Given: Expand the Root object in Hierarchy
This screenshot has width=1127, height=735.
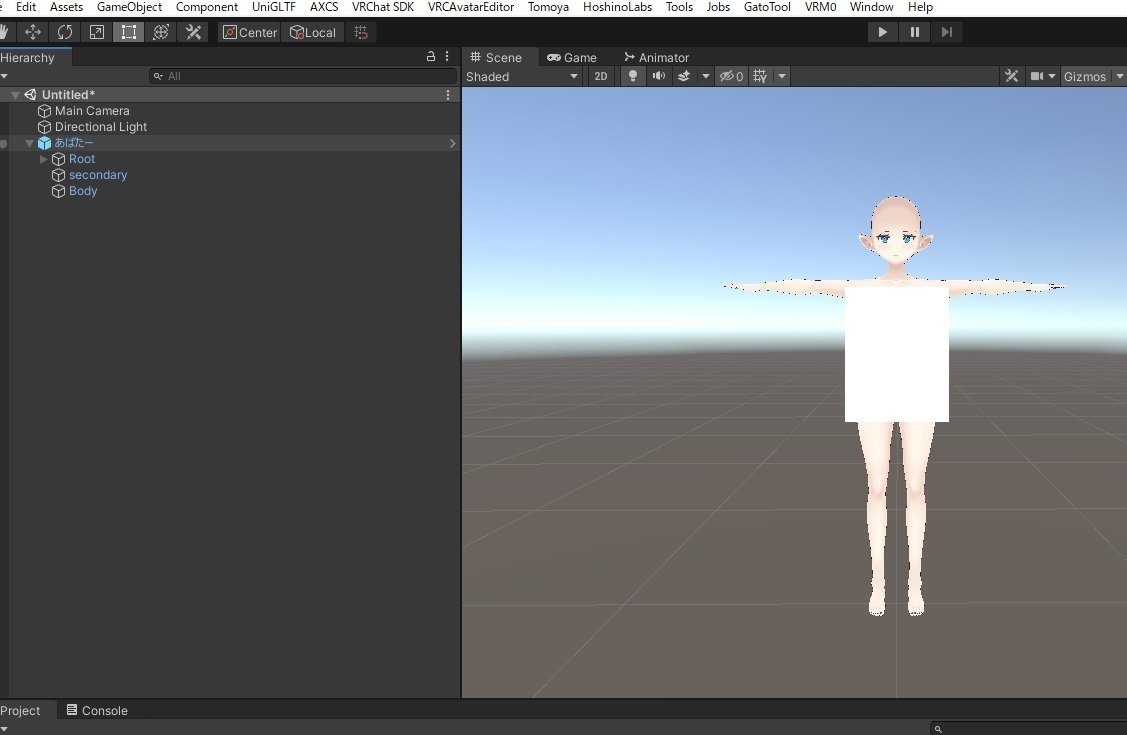Looking at the screenshot, I should (44, 158).
